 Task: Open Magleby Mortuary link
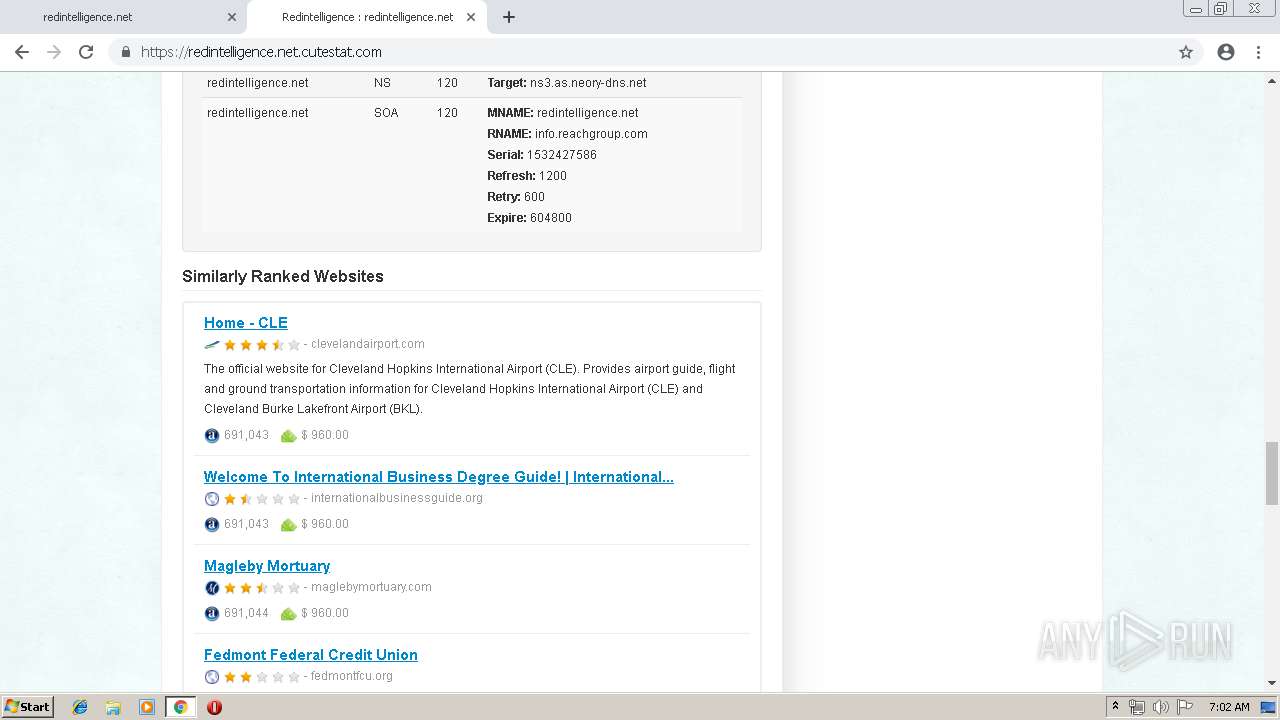(x=267, y=566)
